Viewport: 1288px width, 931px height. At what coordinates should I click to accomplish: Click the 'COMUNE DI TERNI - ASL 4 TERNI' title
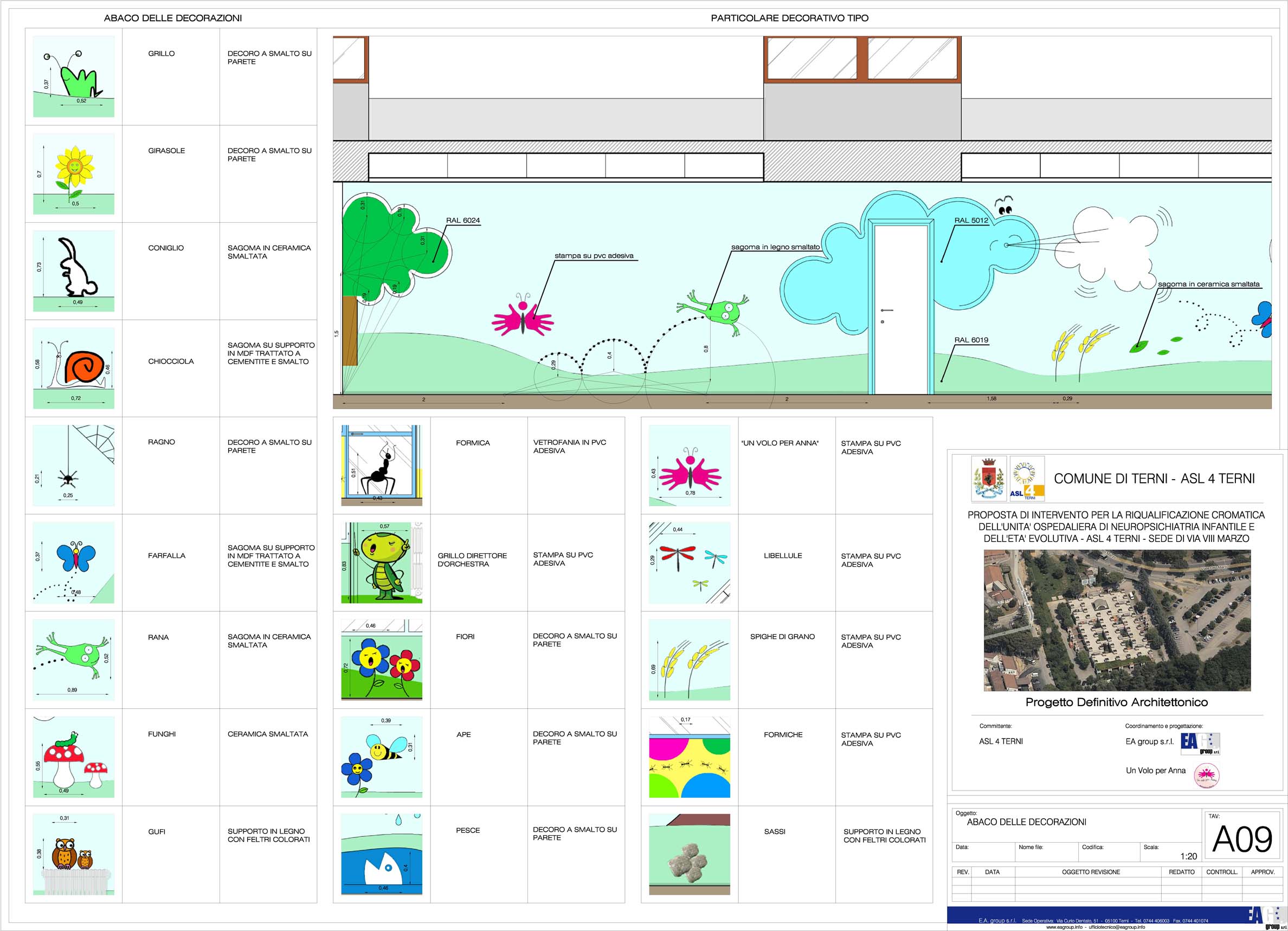point(1154,479)
